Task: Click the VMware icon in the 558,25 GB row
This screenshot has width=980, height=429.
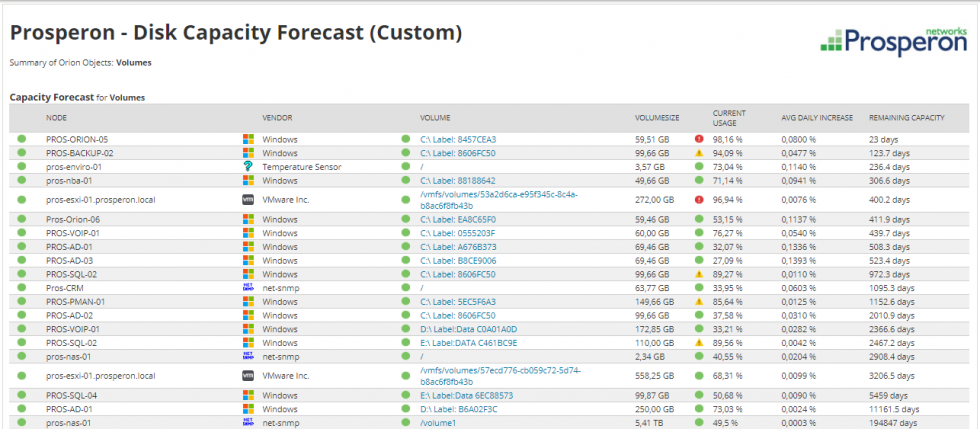Action: tap(248, 376)
